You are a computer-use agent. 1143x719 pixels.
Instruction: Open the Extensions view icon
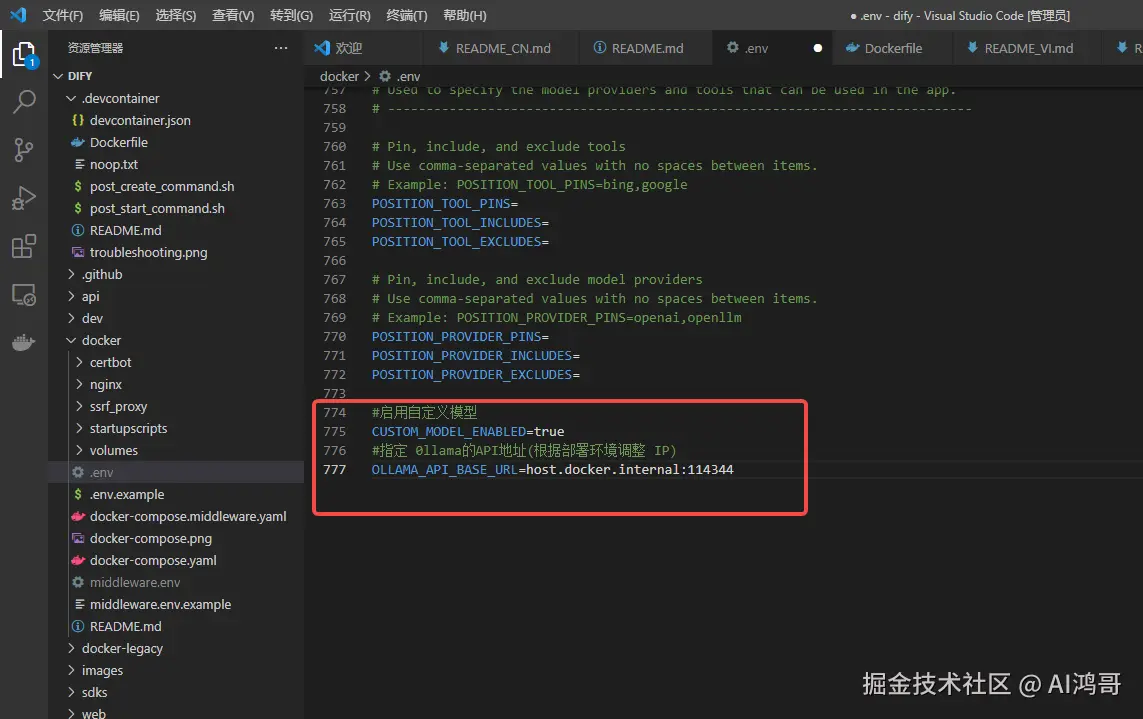(23, 246)
